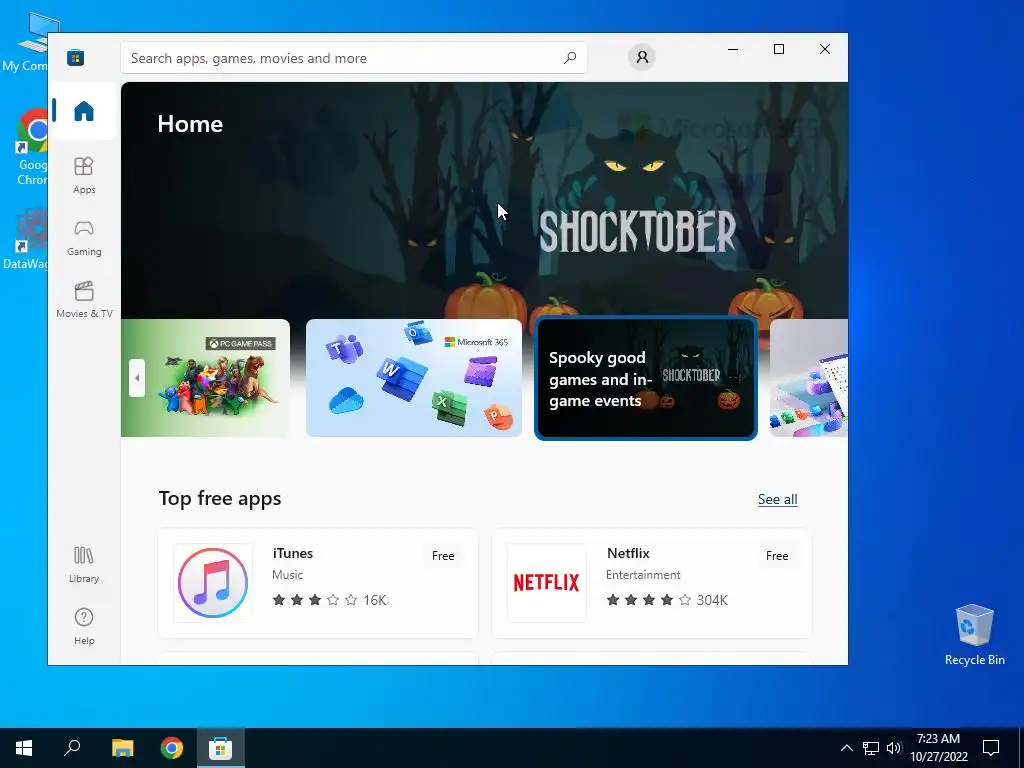The image size is (1024, 768).
Task: Open the user account profile icon
Action: pos(642,57)
